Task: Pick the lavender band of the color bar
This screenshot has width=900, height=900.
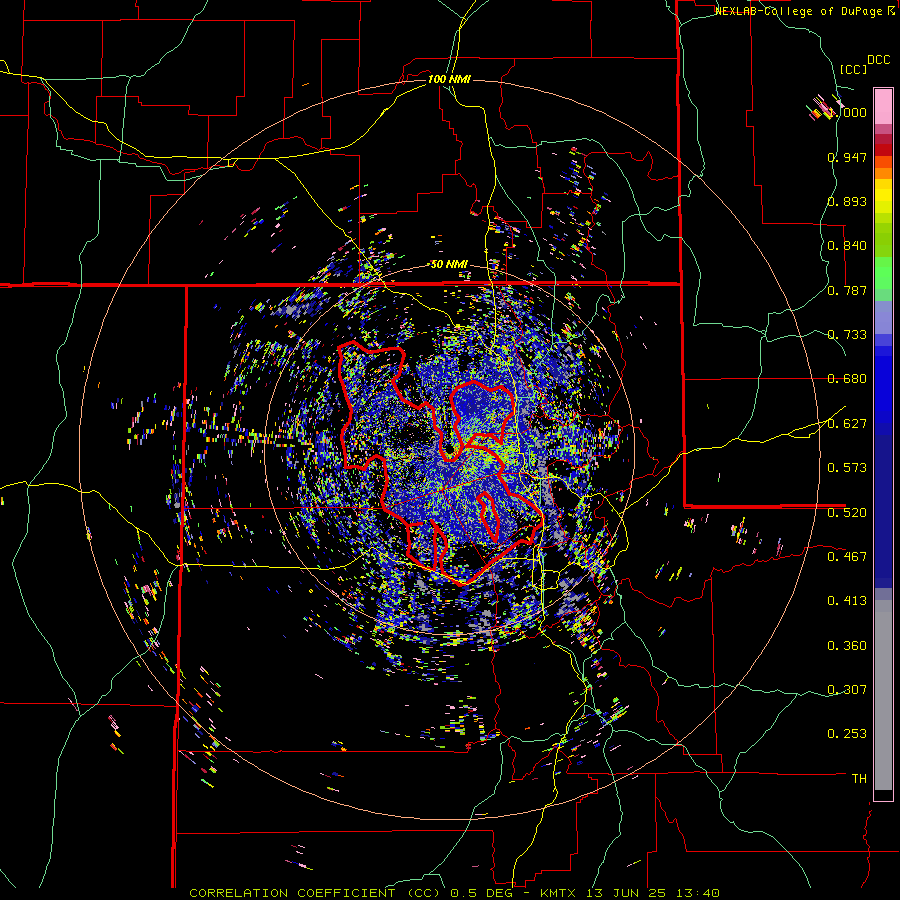Action: coord(883,317)
